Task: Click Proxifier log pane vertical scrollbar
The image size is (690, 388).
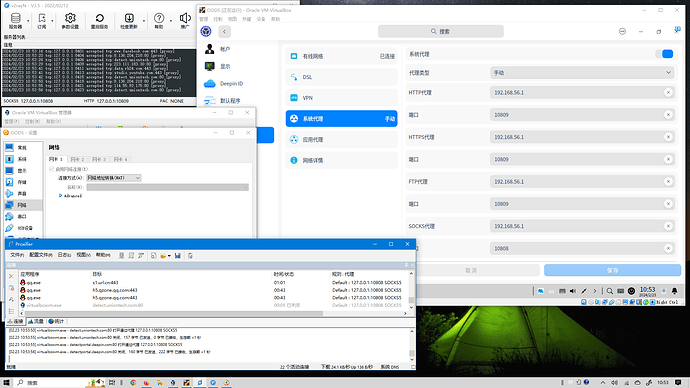Action: (x=412, y=353)
